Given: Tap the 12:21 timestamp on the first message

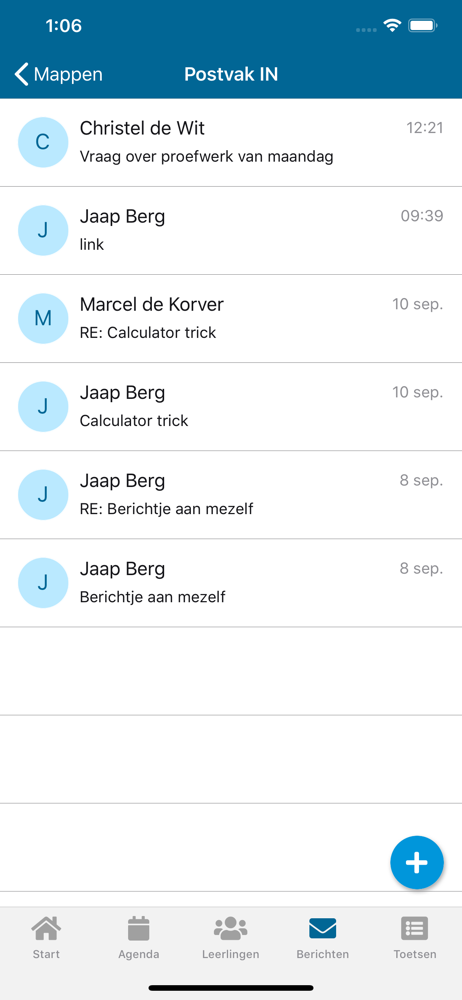Looking at the screenshot, I should [x=425, y=128].
